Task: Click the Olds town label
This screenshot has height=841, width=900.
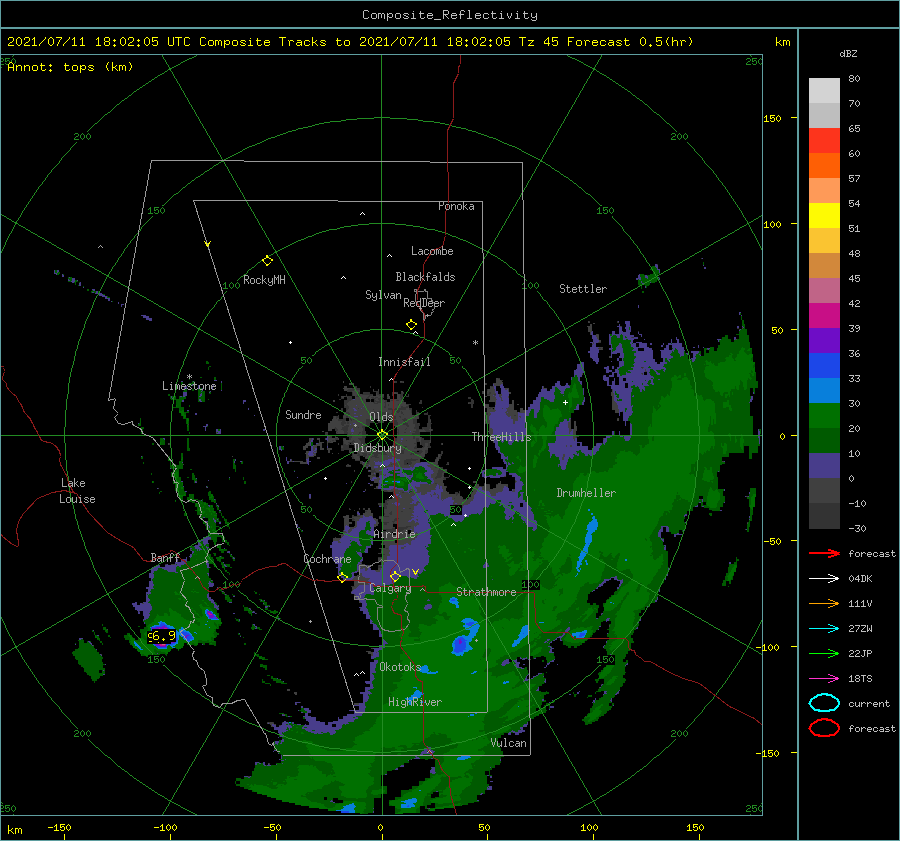Action: pyautogui.click(x=381, y=417)
